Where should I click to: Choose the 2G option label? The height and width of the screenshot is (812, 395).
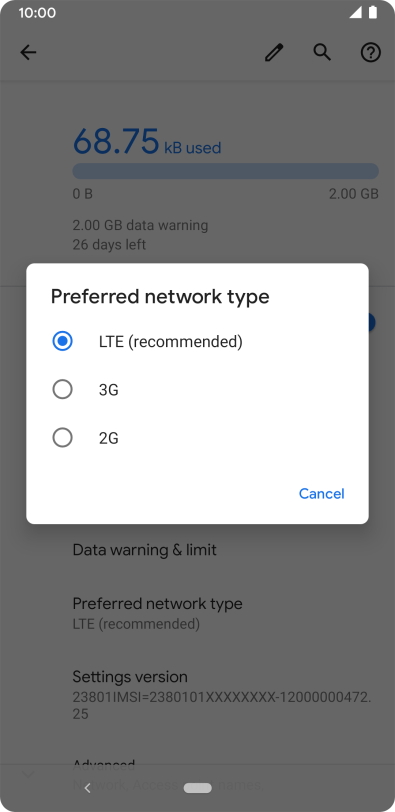[x=109, y=439]
